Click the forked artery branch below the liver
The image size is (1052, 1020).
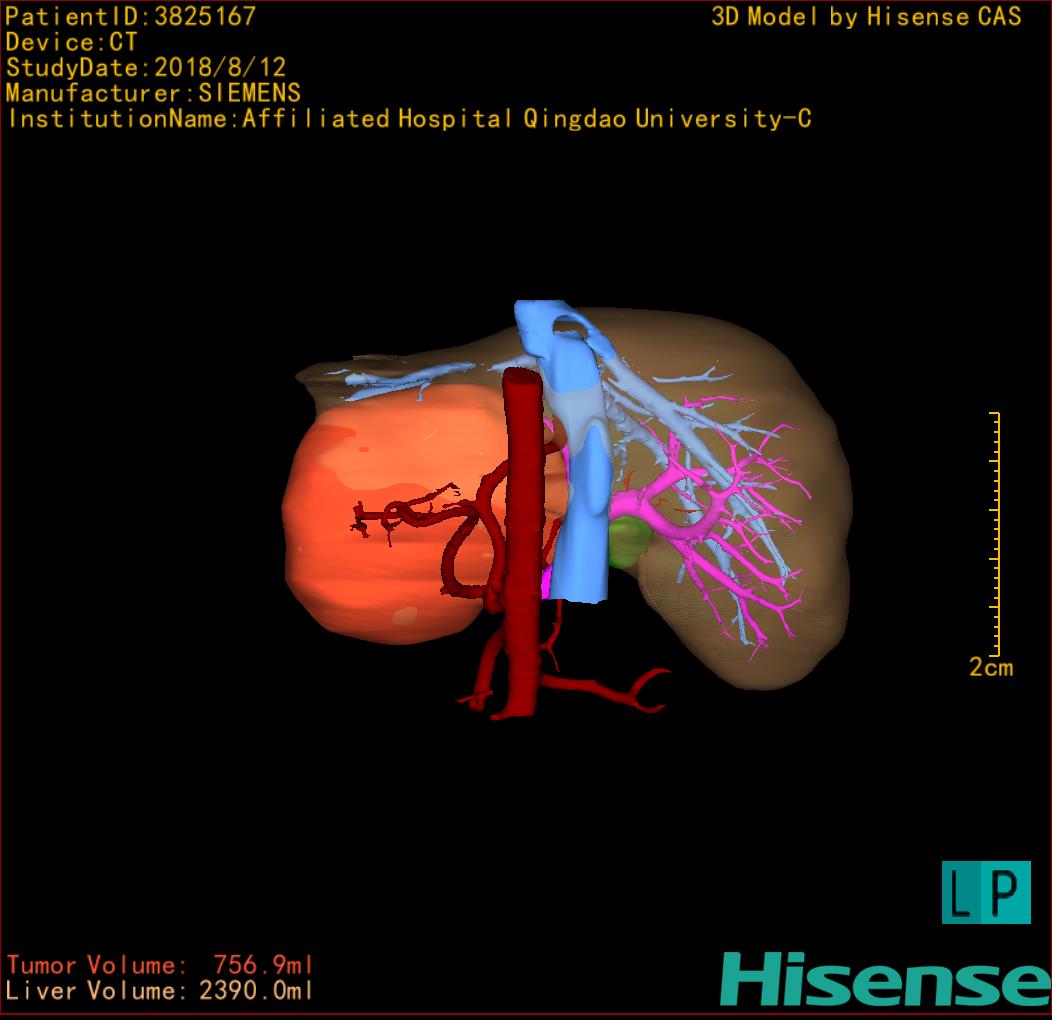tap(640, 690)
